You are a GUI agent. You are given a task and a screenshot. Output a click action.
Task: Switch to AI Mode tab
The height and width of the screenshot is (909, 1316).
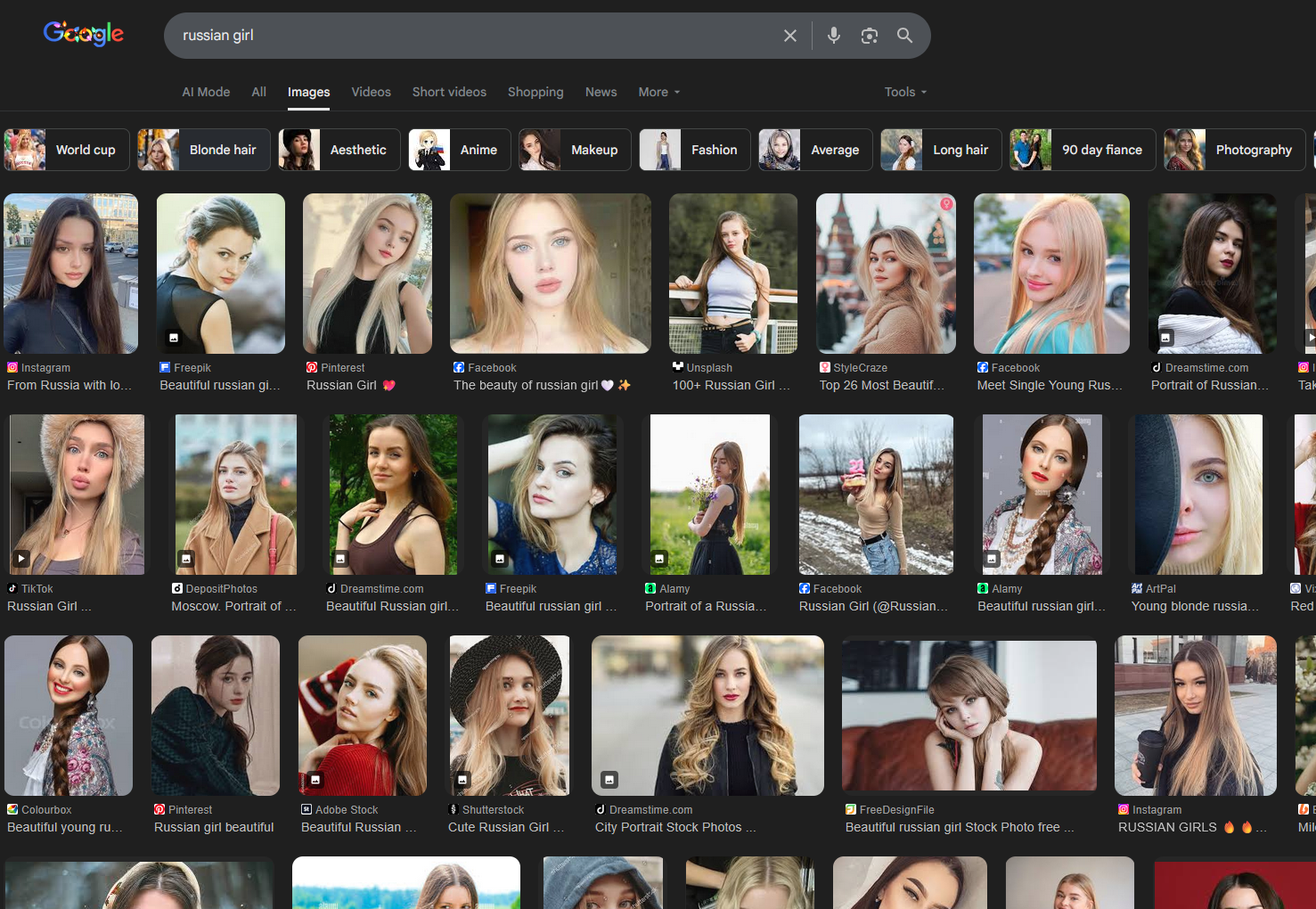(206, 92)
